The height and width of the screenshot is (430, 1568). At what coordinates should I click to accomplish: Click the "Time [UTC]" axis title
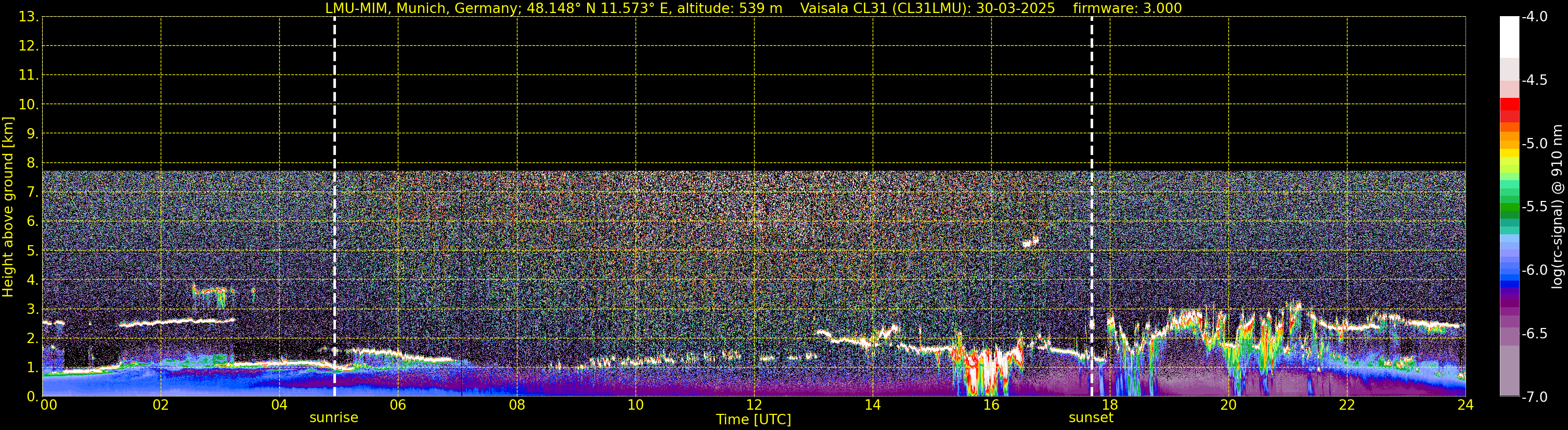click(x=754, y=420)
